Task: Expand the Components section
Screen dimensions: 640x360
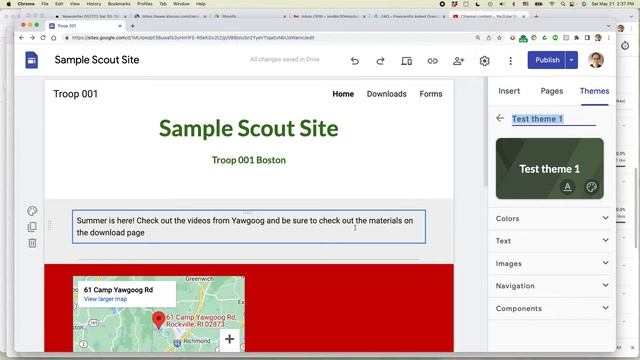Action: tap(552, 308)
